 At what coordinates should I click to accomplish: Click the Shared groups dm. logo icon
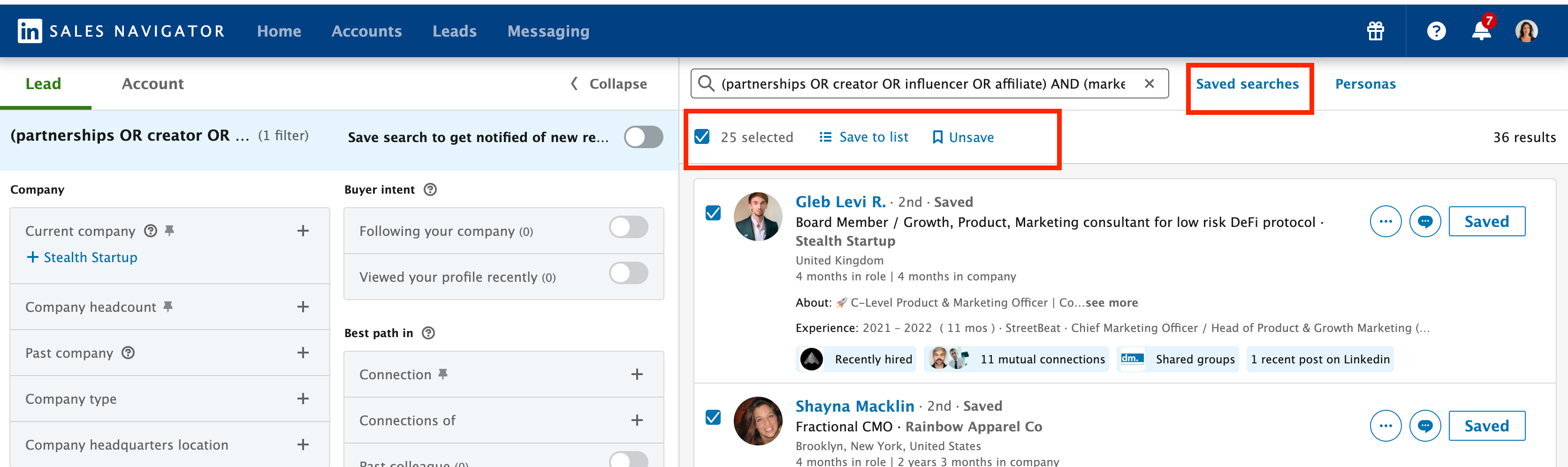1133,359
